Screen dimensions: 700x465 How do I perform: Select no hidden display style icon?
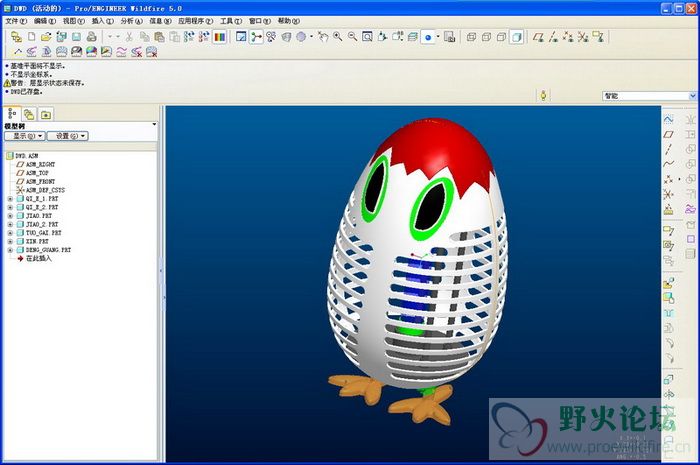point(501,37)
